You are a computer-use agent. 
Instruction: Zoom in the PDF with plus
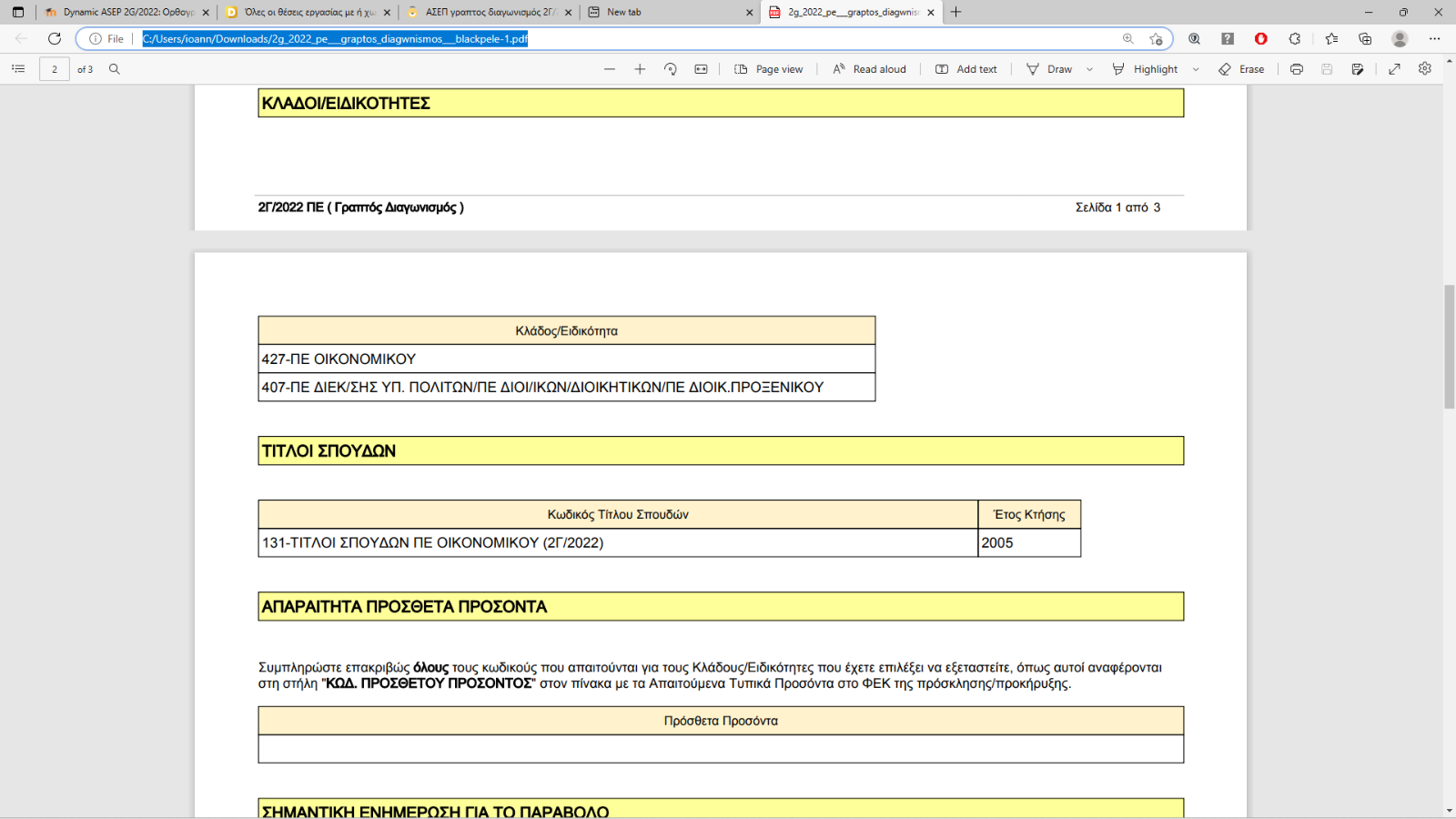pos(640,69)
